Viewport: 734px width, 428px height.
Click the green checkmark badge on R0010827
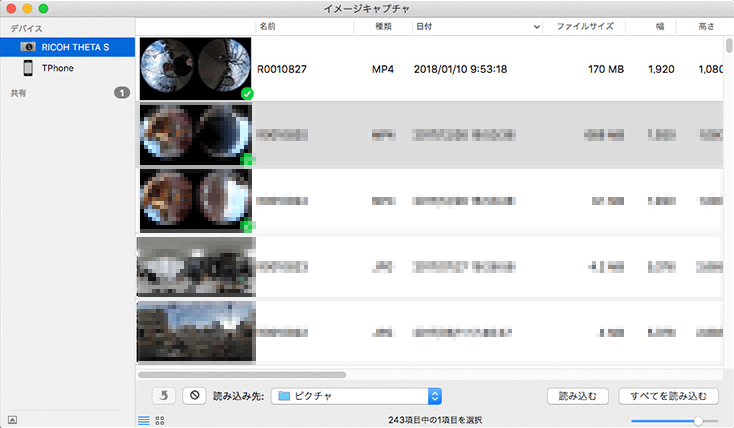(246, 93)
